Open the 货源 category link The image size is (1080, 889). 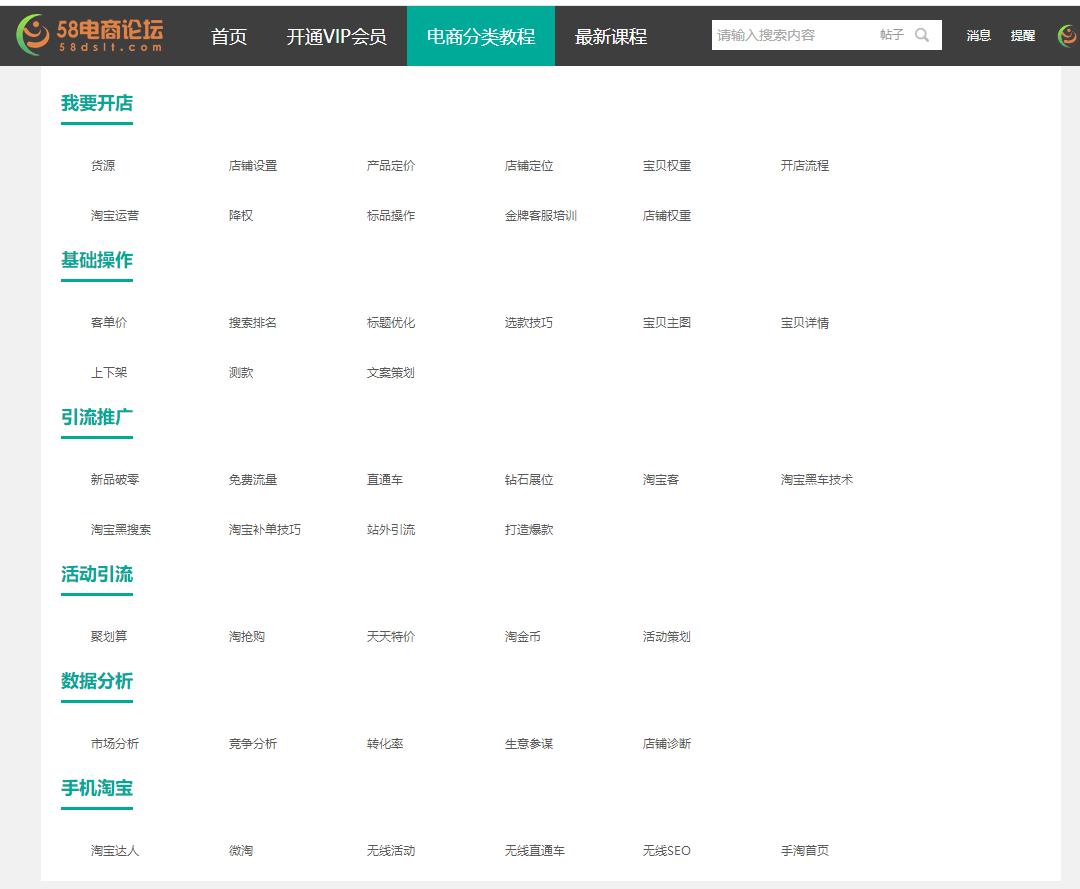click(103, 166)
